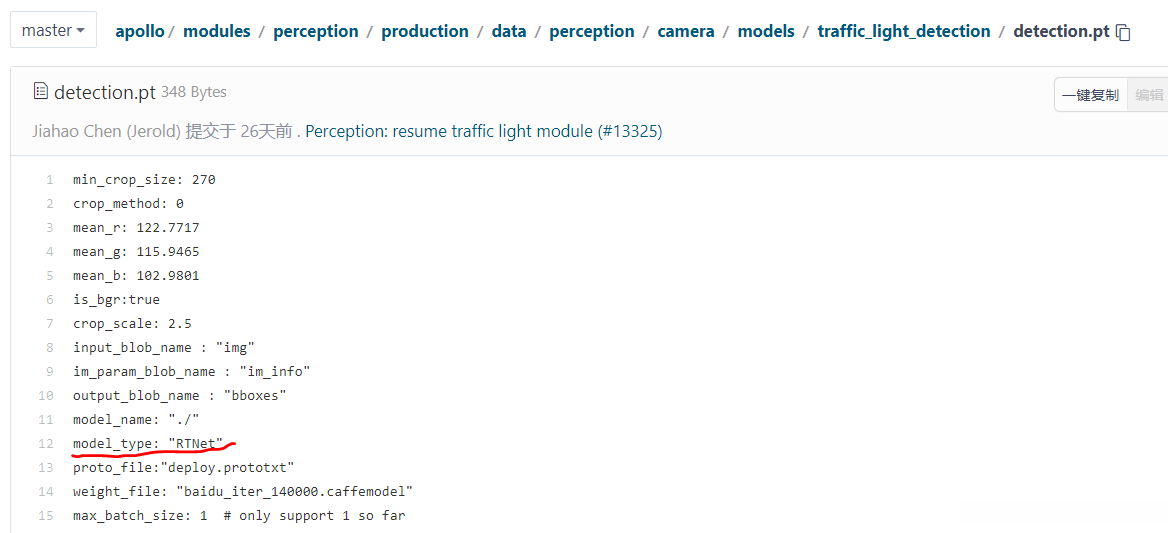This screenshot has height=533, width=1168.
Task: Click the model_type "RTNet" code line
Action: [148, 443]
